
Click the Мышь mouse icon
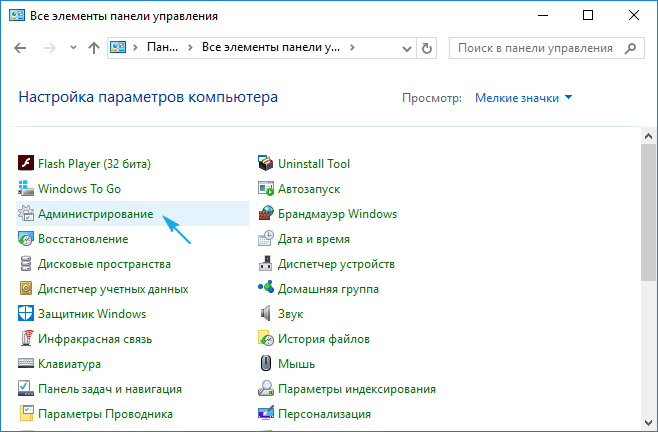click(x=266, y=364)
